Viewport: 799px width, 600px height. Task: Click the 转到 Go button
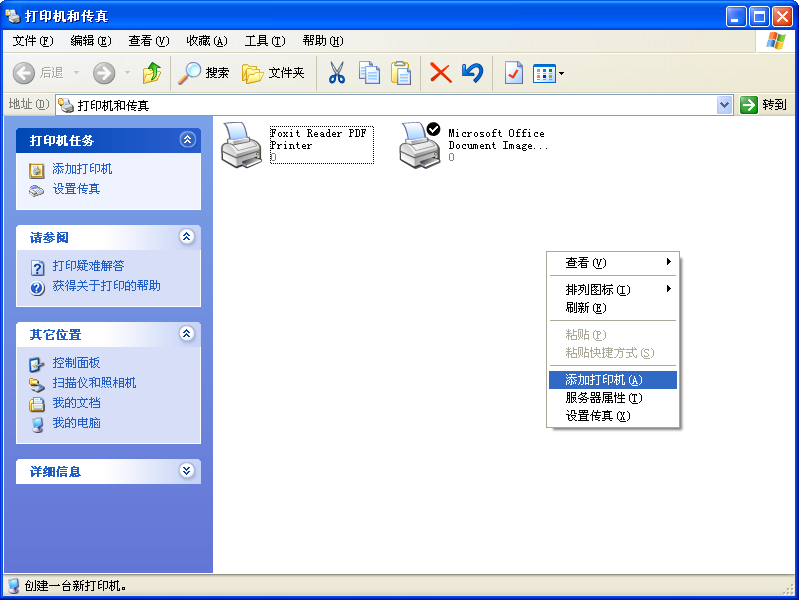pos(764,105)
